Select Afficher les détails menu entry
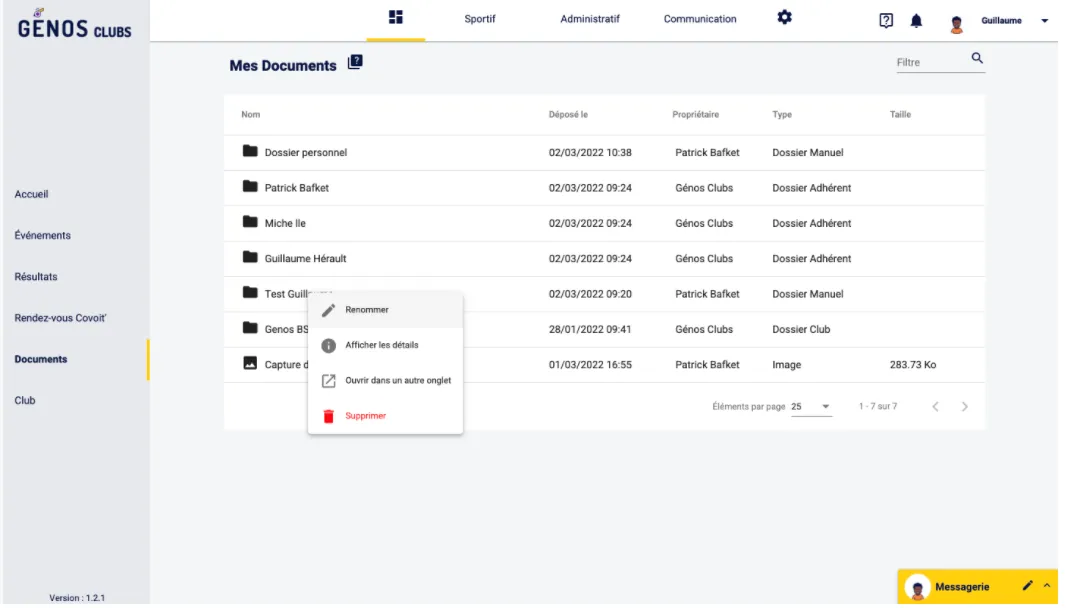This screenshot has height=608, width=1066. click(x=381, y=345)
